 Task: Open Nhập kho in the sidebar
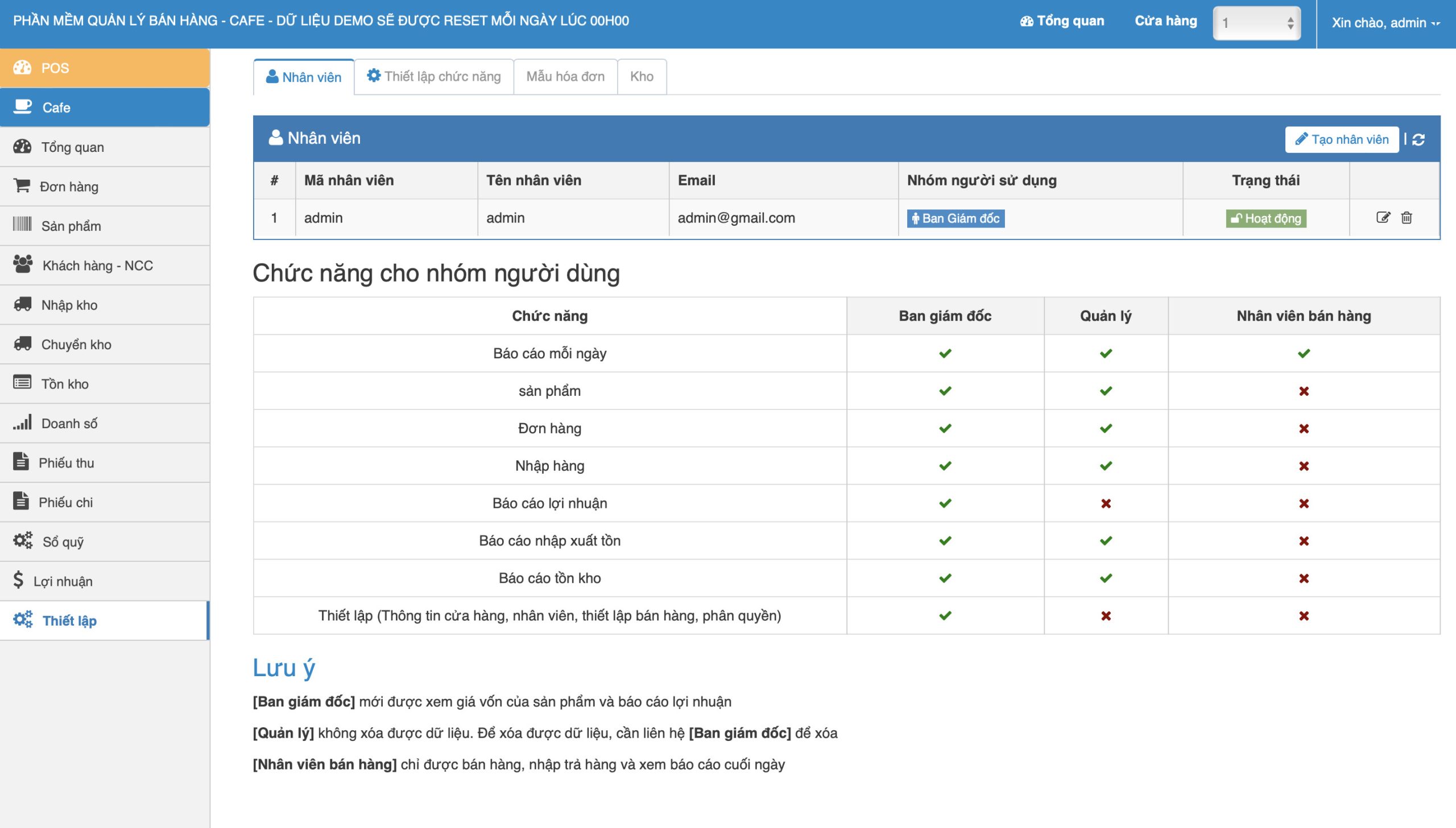pyautogui.click(x=69, y=305)
